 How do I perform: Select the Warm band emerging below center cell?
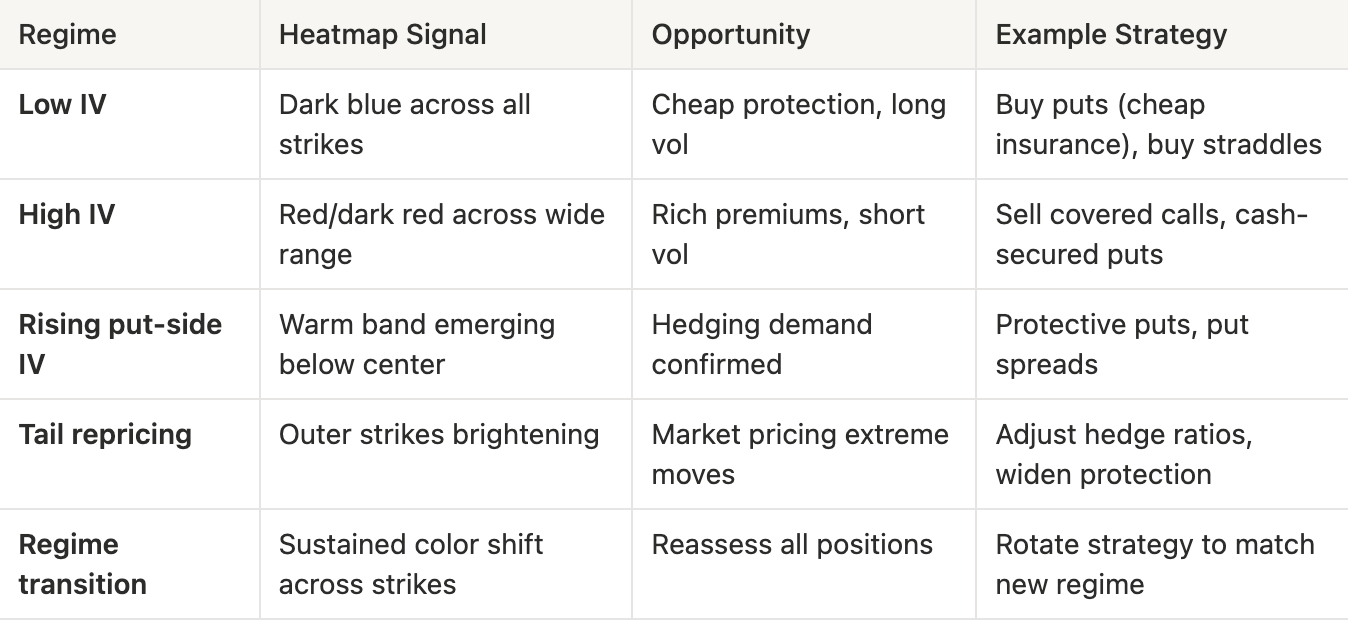(x=416, y=344)
